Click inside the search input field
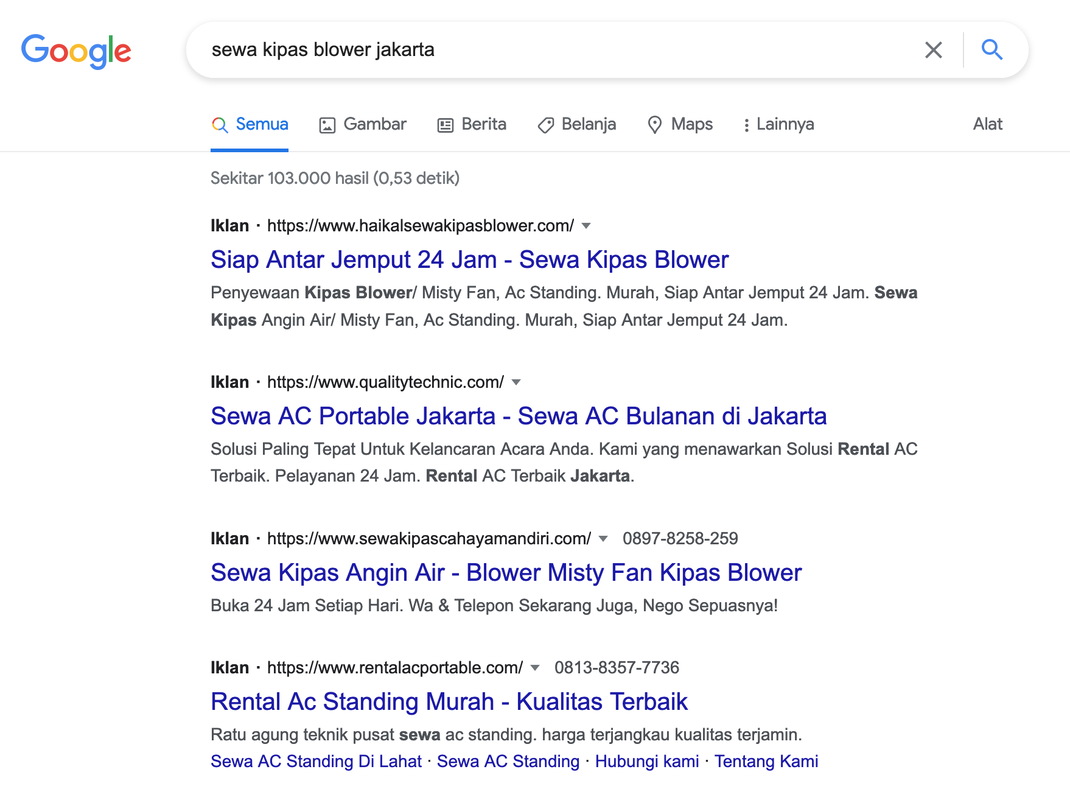The height and width of the screenshot is (800, 1070). click(550, 50)
